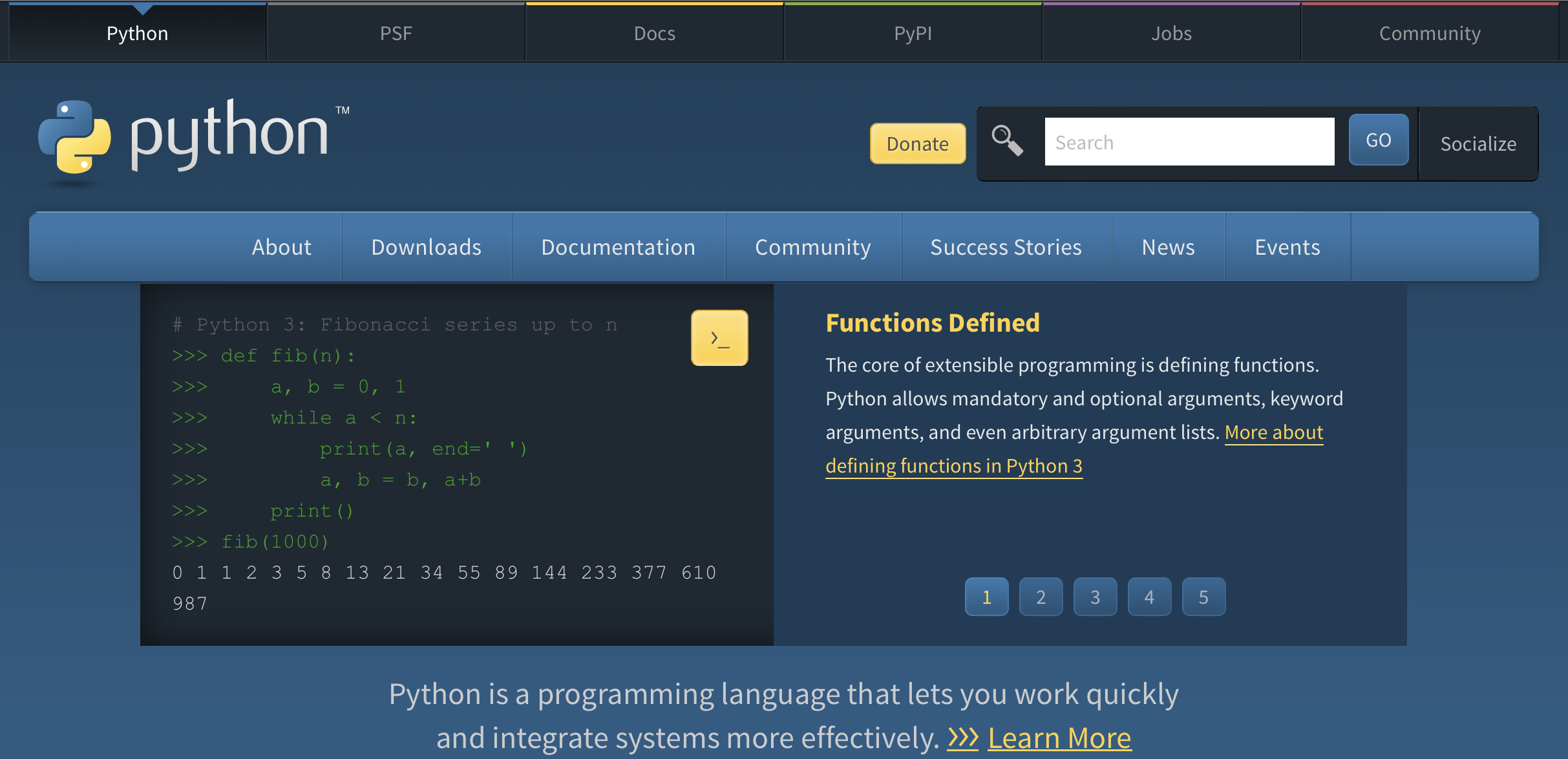This screenshot has width=1568, height=759.
Task: Click the magnifying glass search icon
Action: pyautogui.click(x=1008, y=140)
